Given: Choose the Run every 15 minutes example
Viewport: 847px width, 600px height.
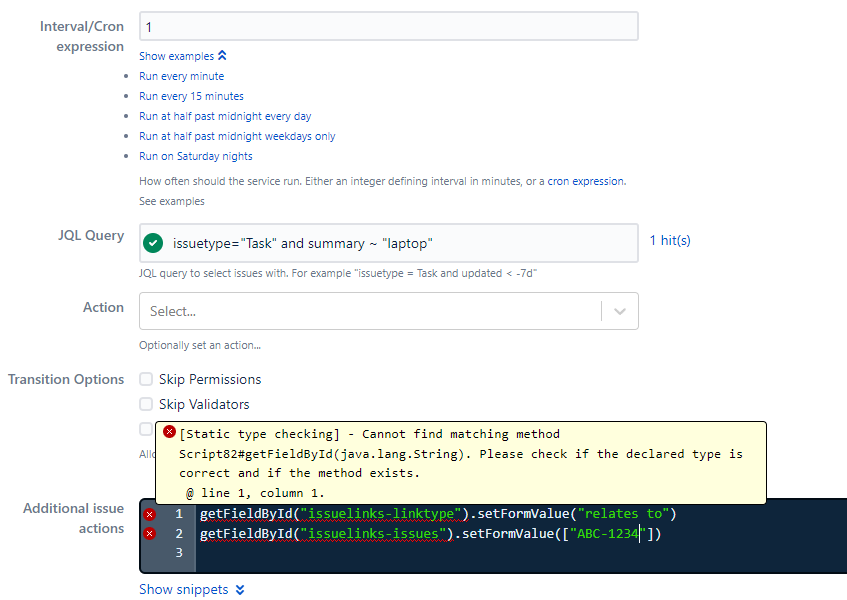Looking at the screenshot, I should coord(191,96).
